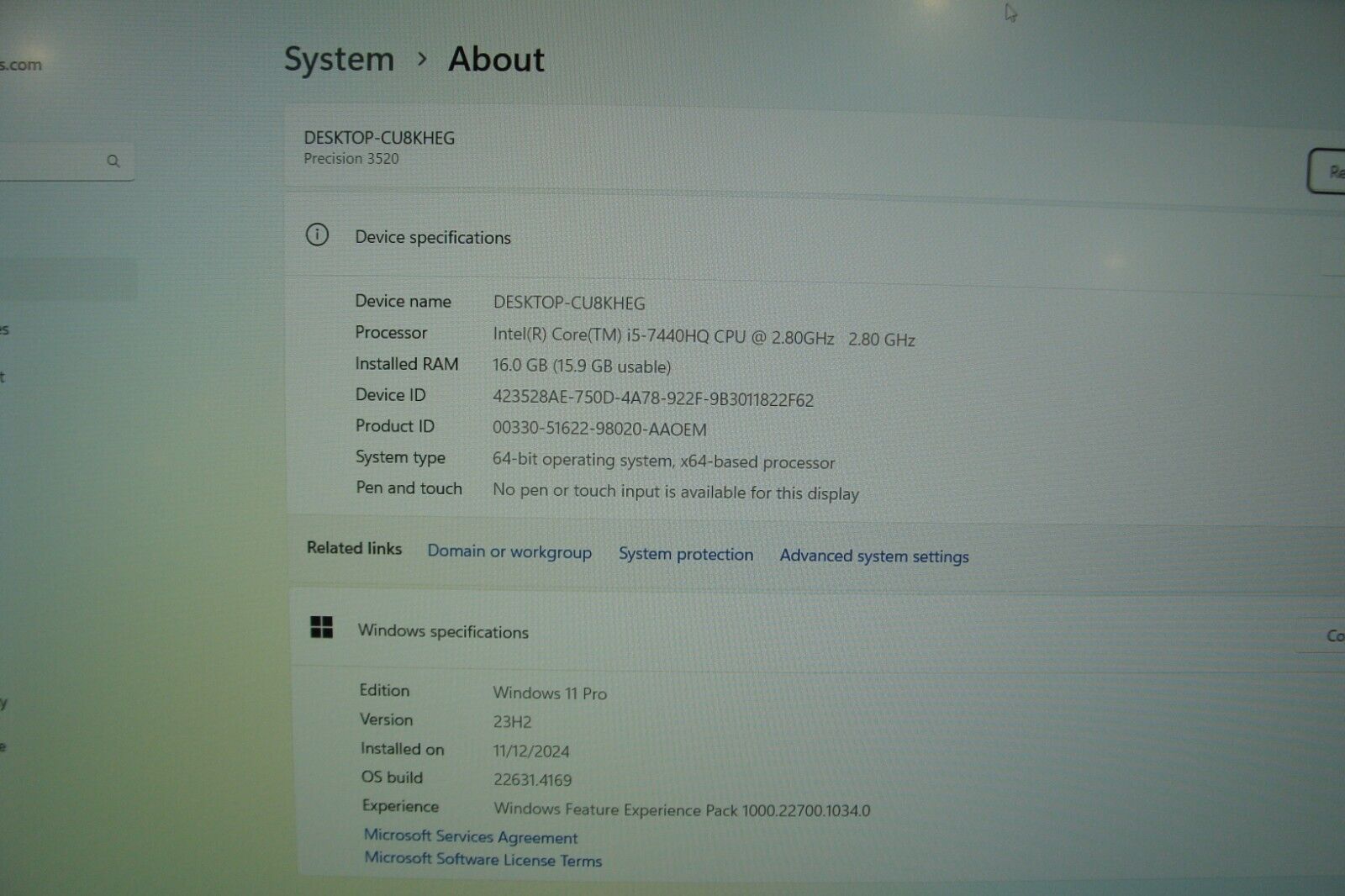The height and width of the screenshot is (896, 1345).
Task: Click the About page title
Action: 496,59
